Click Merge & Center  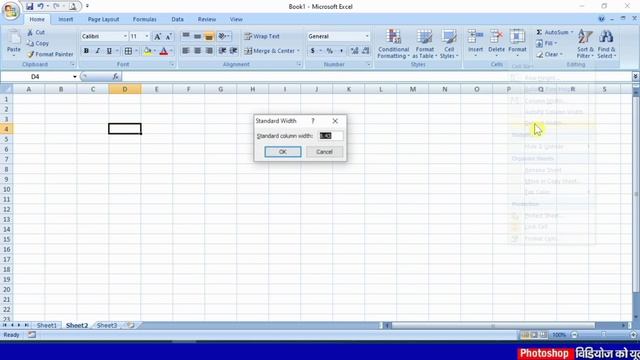[x=269, y=51]
